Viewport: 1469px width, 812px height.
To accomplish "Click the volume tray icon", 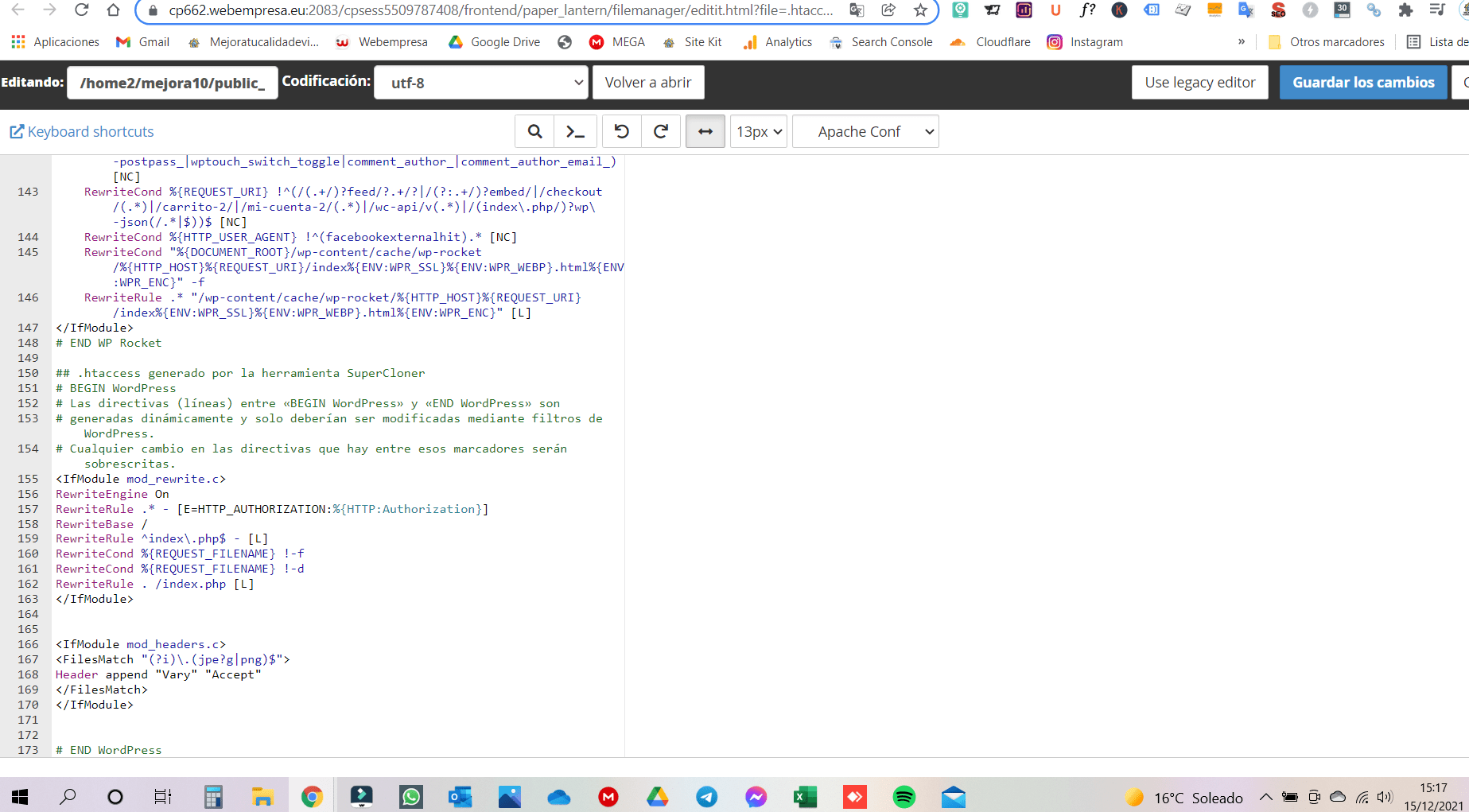I will [1385, 797].
